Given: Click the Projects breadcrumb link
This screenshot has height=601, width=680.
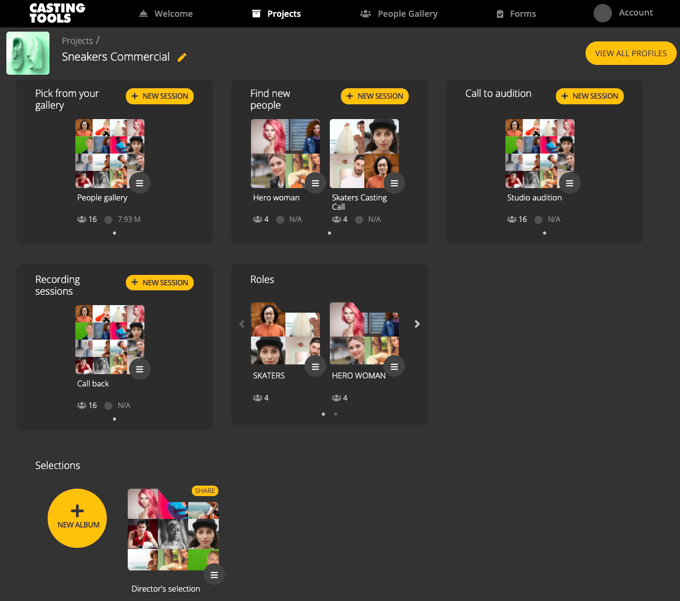Looking at the screenshot, I should tap(77, 41).
